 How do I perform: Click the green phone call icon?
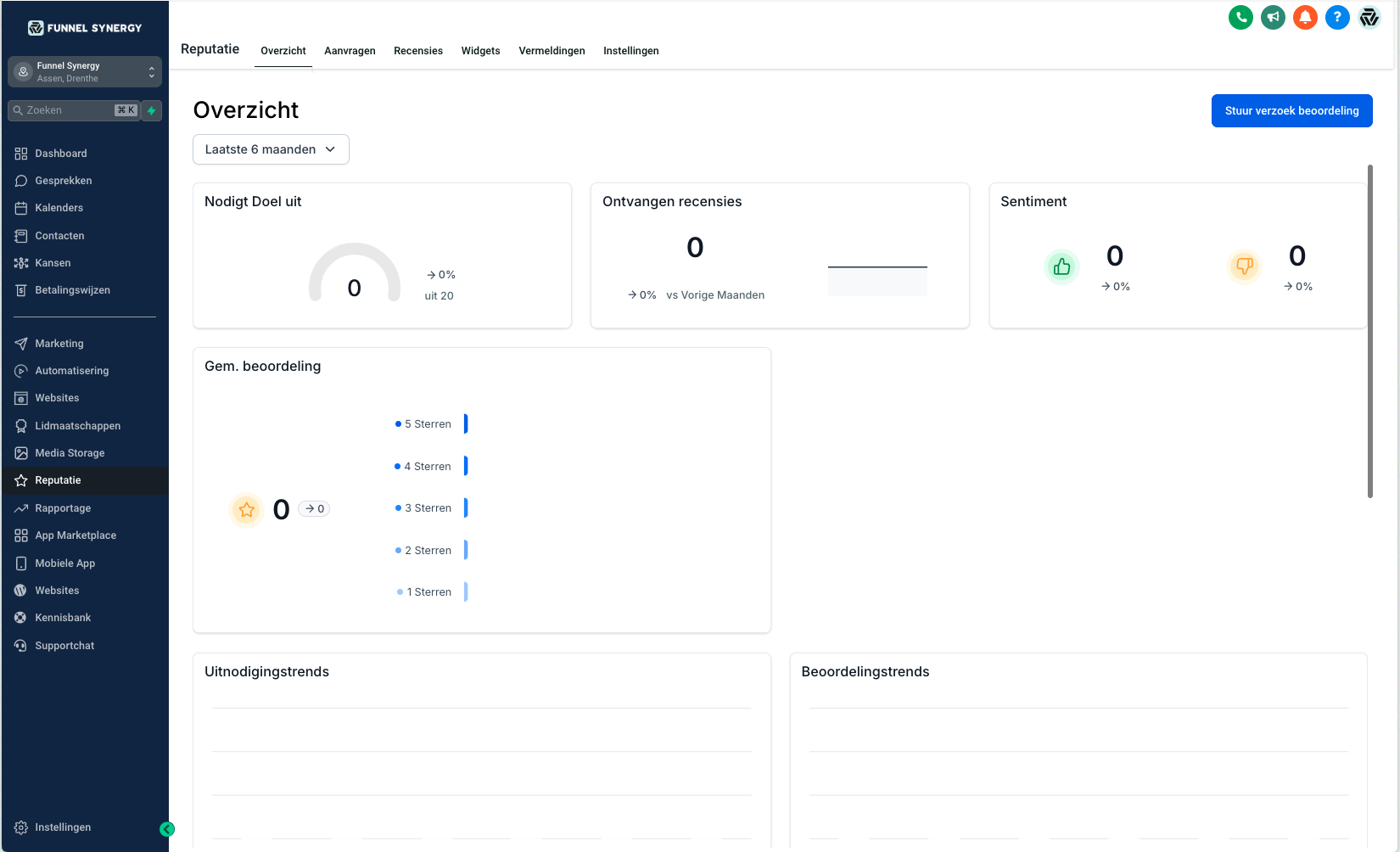(1240, 17)
